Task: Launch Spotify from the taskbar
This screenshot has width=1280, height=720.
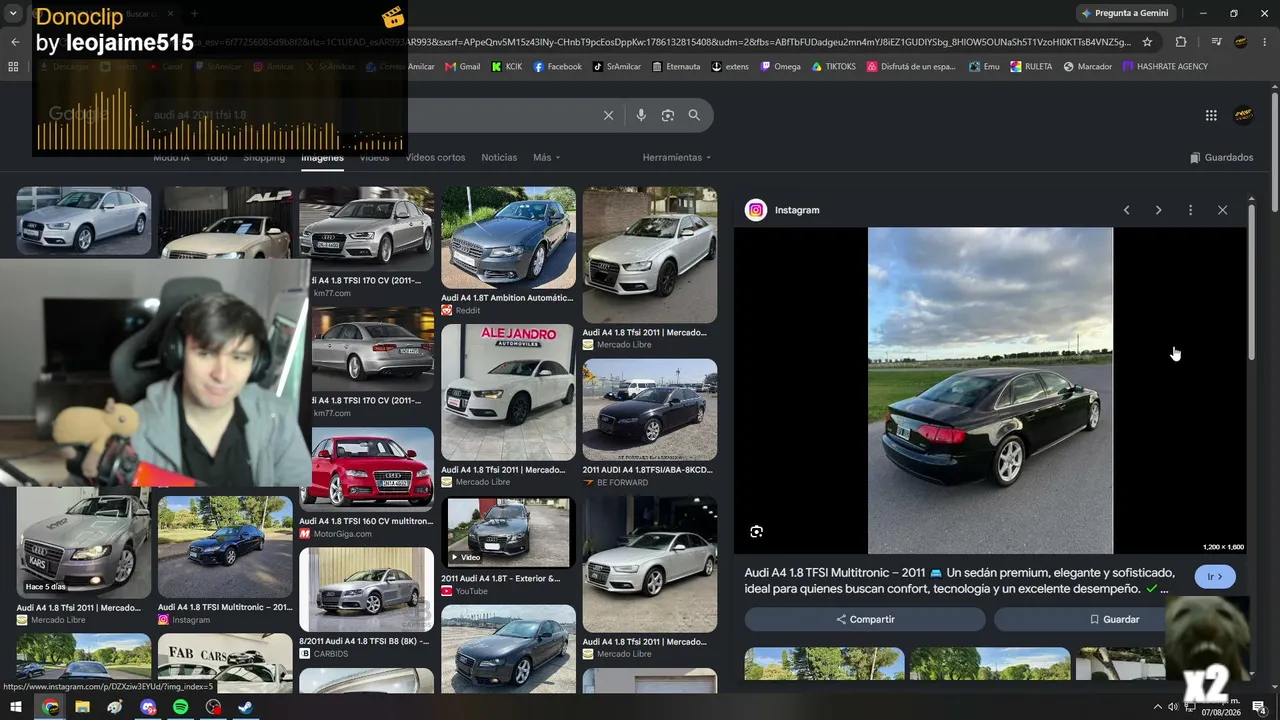Action: point(180,707)
